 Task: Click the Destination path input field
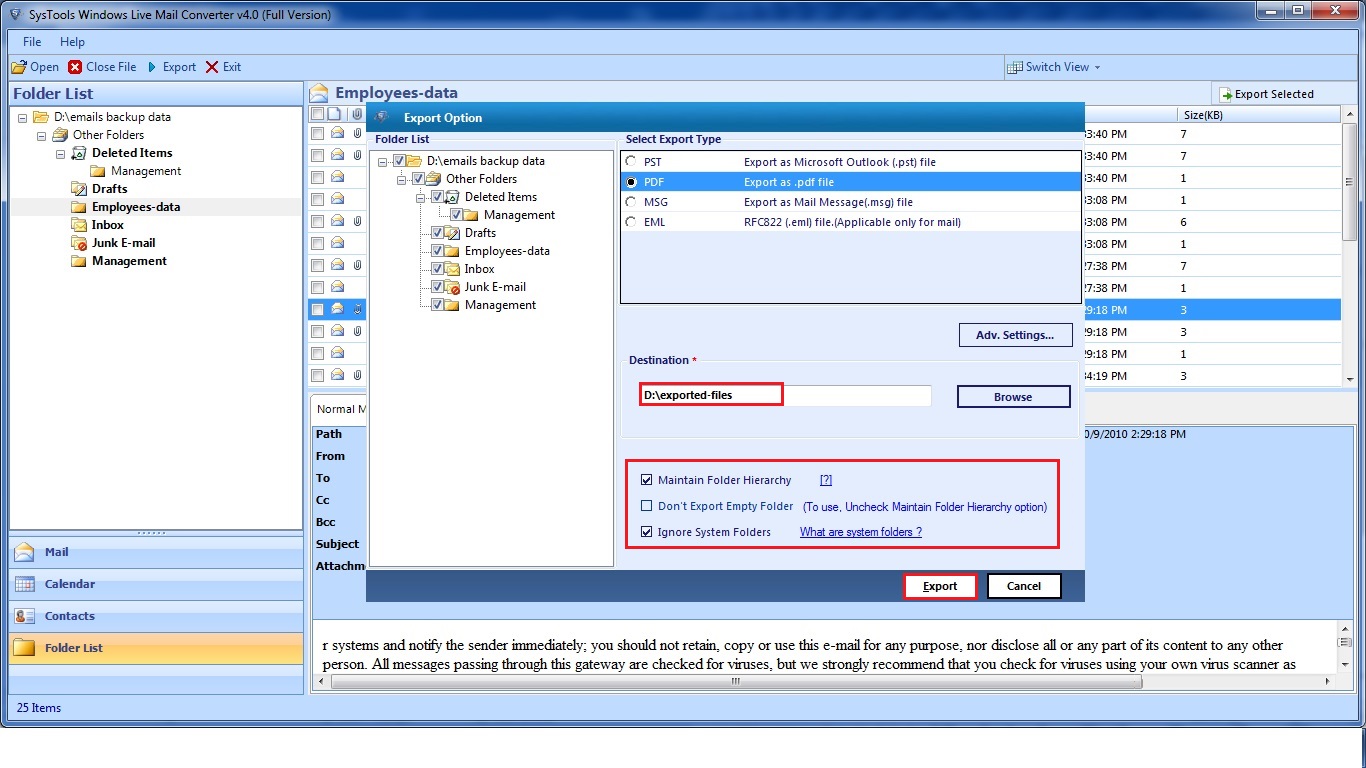tap(786, 395)
